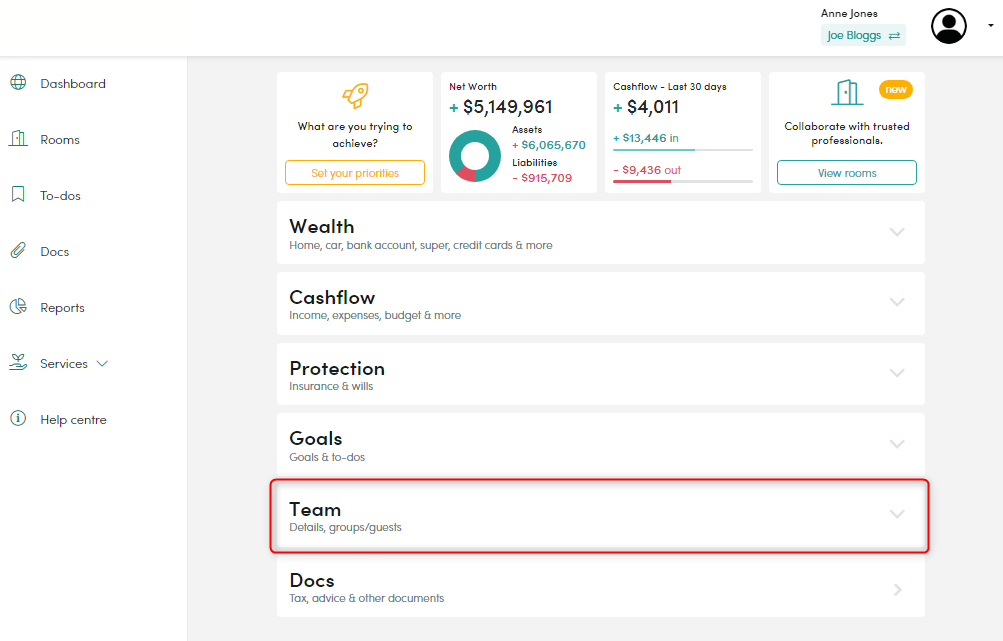Click the user profile avatar icon
The height and width of the screenshot is (641, 1003).
(949, 26)
